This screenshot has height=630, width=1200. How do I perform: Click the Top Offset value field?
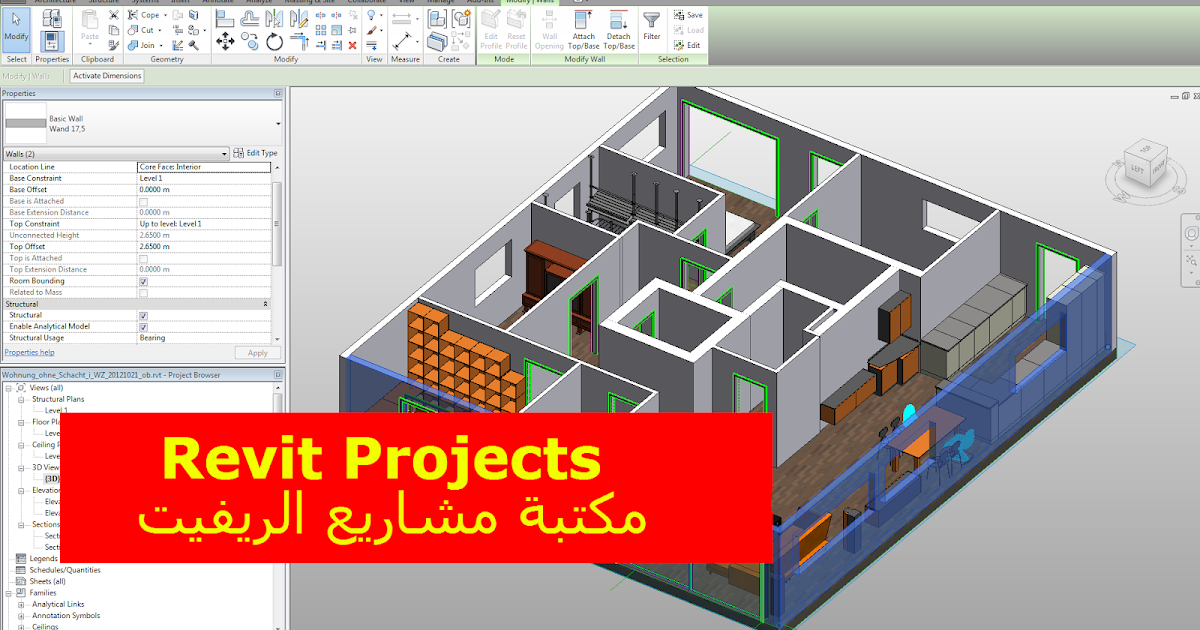click(x=204, y=247)
